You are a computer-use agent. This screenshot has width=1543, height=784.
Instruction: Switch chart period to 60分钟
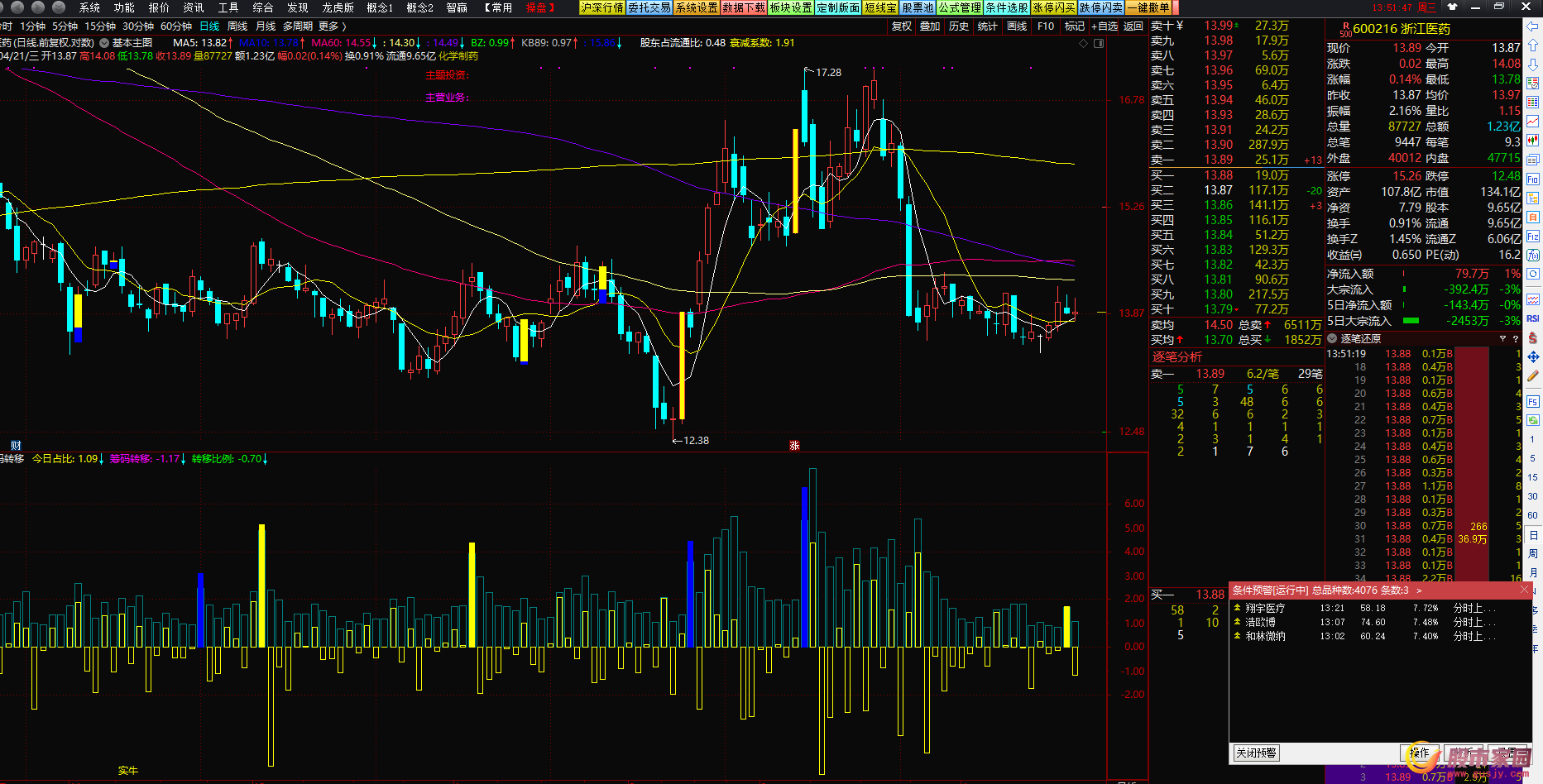click(x=176, y=26)
